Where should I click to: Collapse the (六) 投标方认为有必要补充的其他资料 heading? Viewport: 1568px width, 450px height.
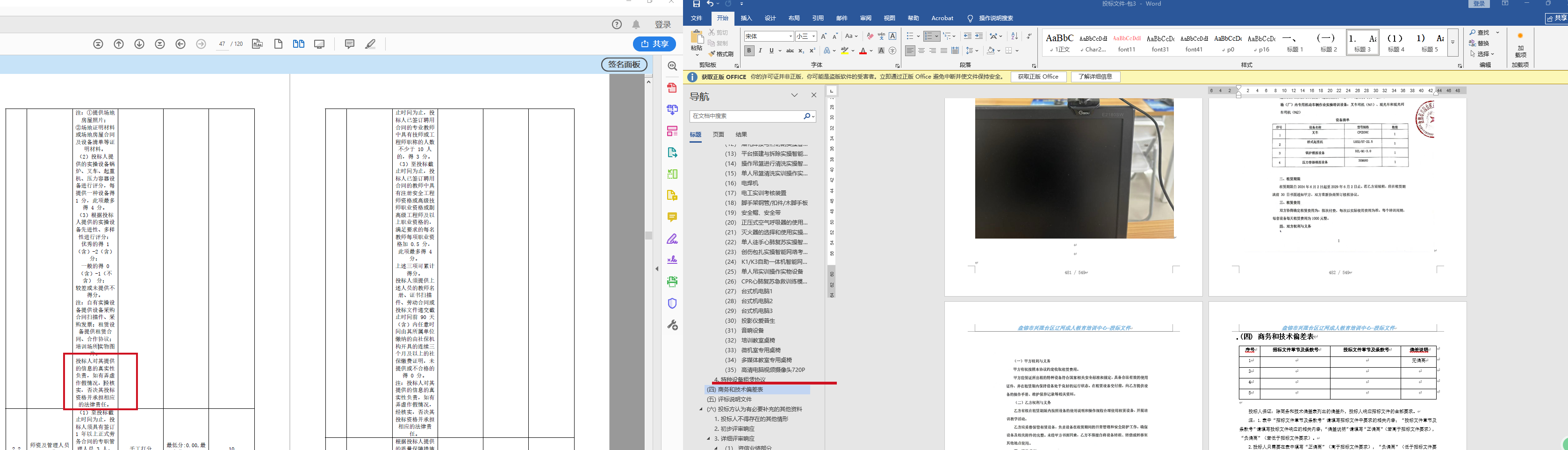[x=702, y=409]
